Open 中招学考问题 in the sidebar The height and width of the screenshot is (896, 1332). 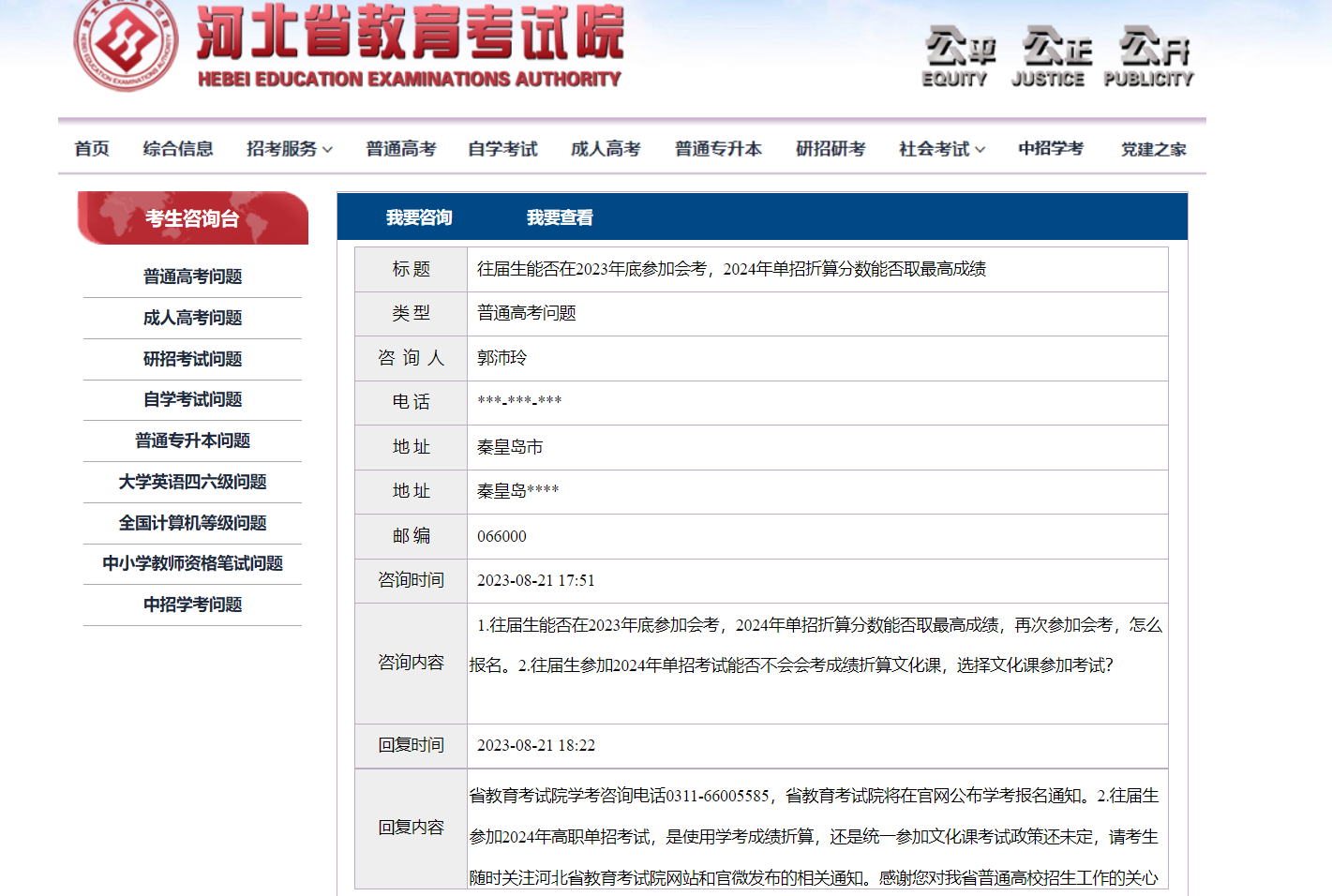[x=192, y=605]
